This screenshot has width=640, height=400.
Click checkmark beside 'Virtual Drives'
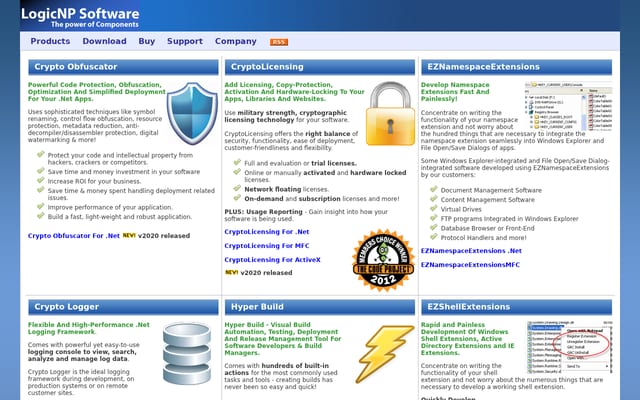pyautogui.click(x=433, y=209)
